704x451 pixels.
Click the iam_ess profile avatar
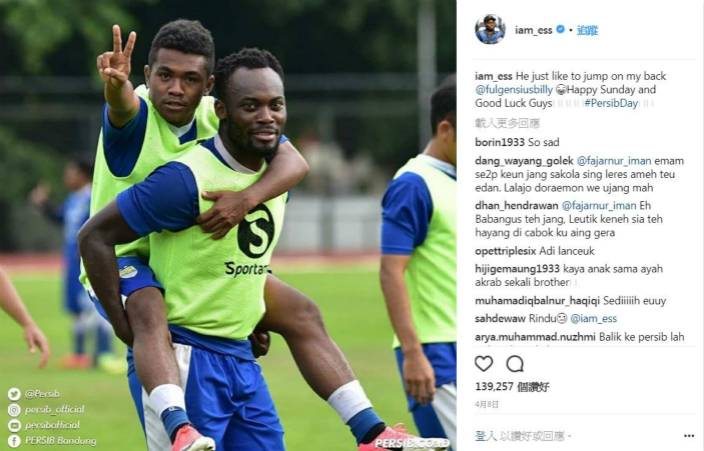pos(490,30)
